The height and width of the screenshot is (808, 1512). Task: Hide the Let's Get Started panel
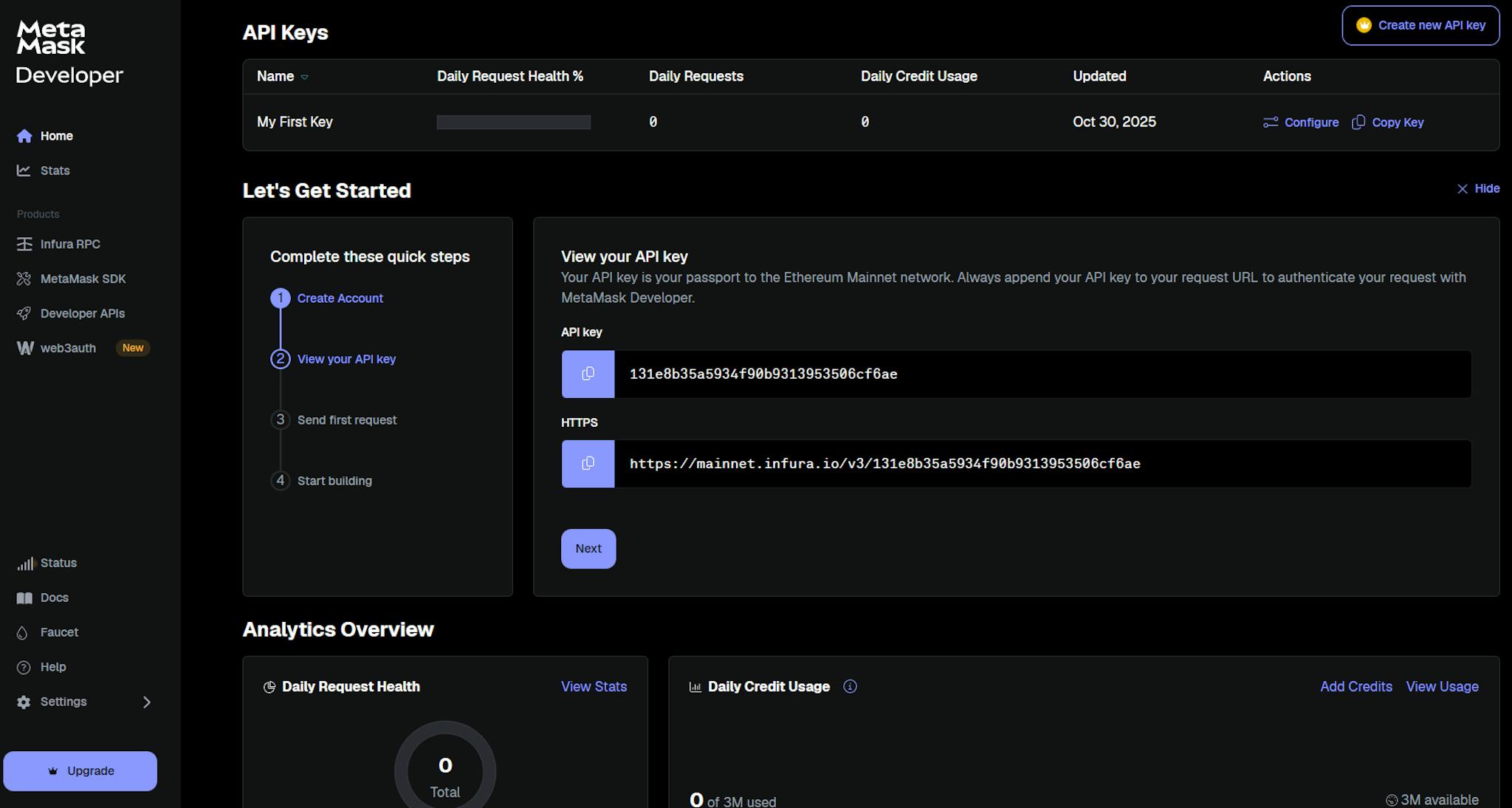point(1477,188)
